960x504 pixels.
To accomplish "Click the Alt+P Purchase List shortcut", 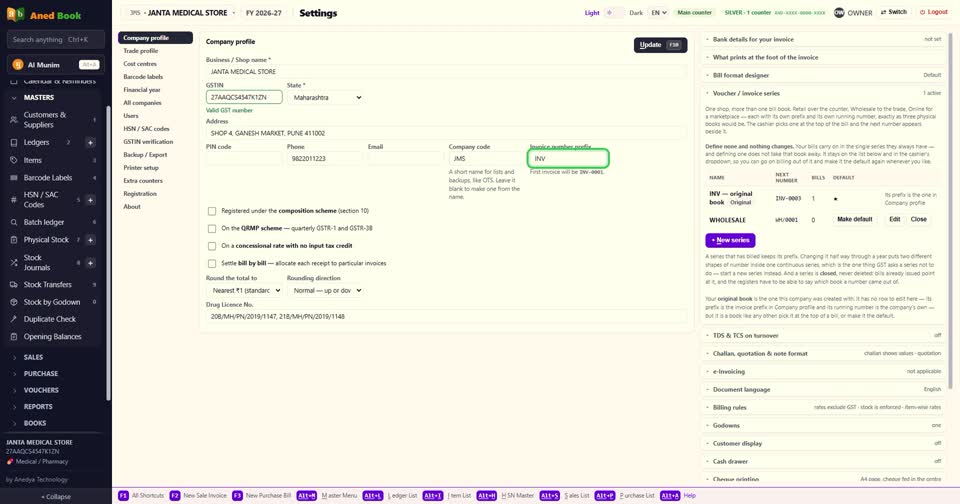I will [624, 495].
